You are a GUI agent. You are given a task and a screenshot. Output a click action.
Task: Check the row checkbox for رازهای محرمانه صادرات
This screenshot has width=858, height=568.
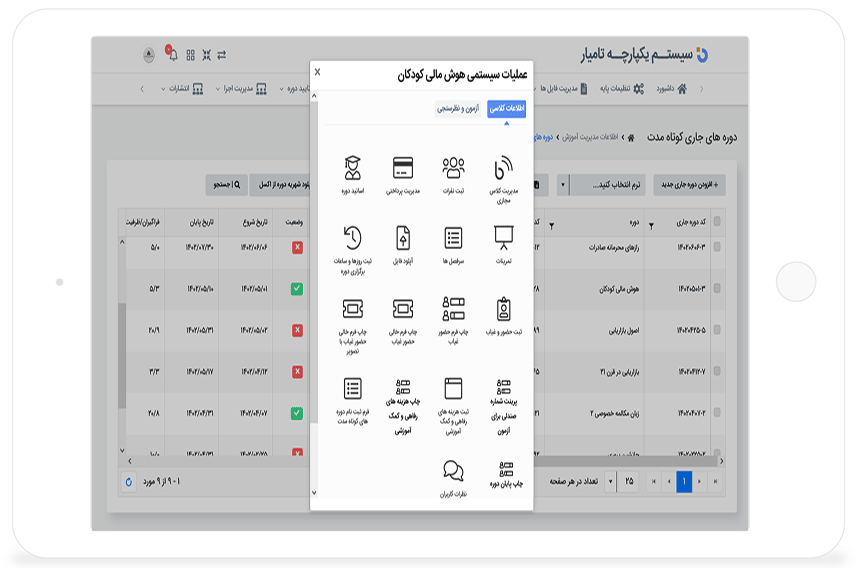717,246
